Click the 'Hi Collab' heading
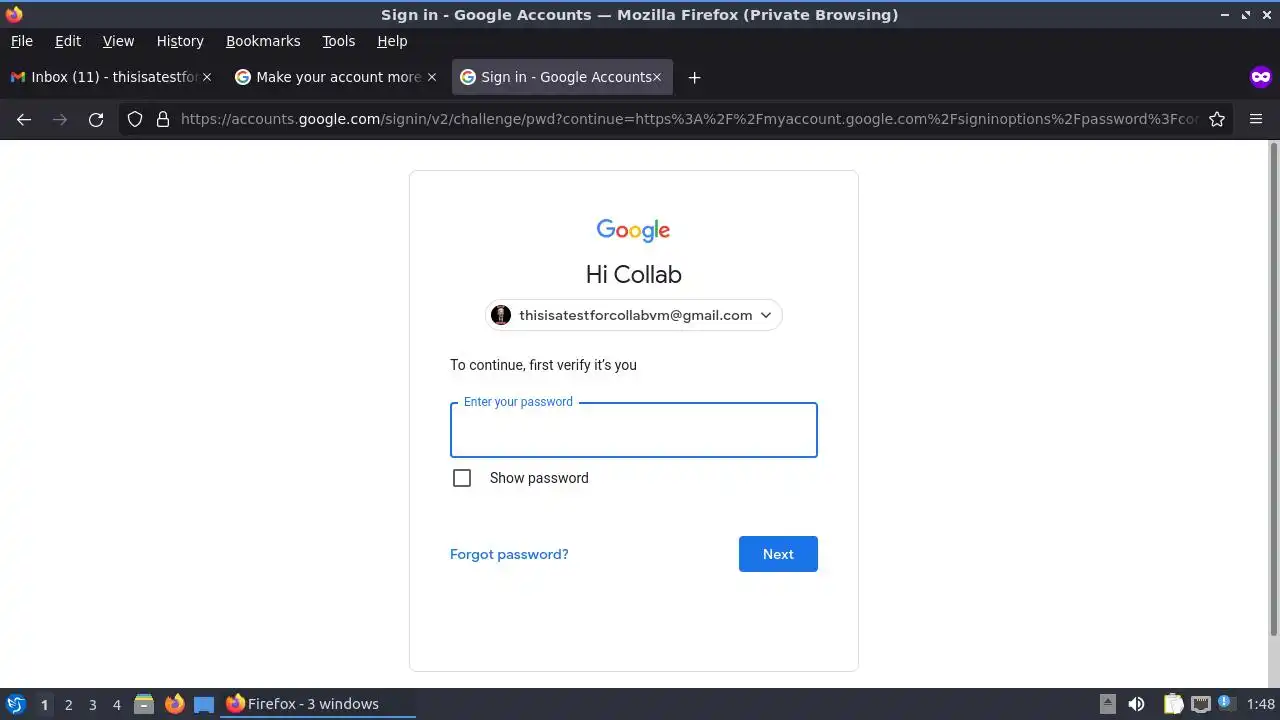 coord(634,274)
